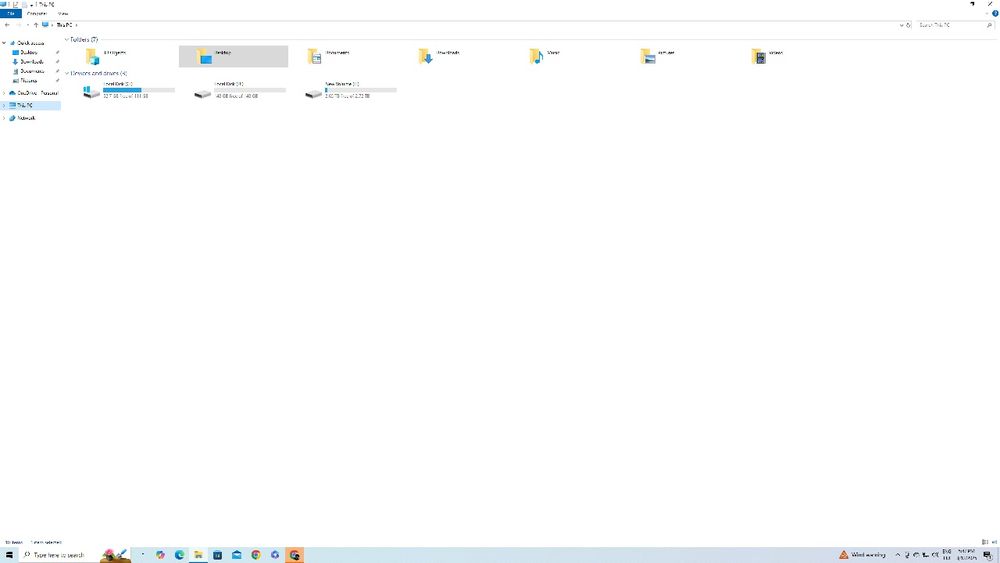Expand the OneDrive - Personal tree node
This screenshot has height=563, width=1000.
coord(4,93)
